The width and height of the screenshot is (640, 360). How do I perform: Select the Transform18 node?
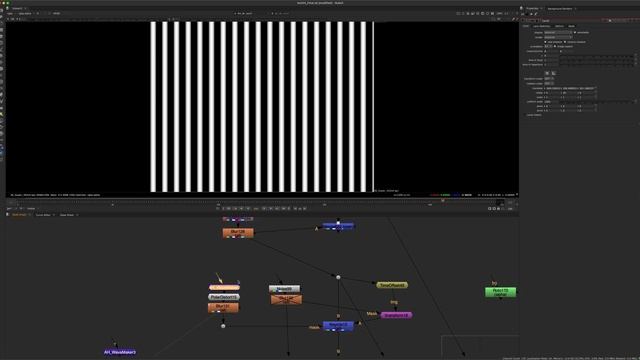pyautogui.click(x=396, y=315)
